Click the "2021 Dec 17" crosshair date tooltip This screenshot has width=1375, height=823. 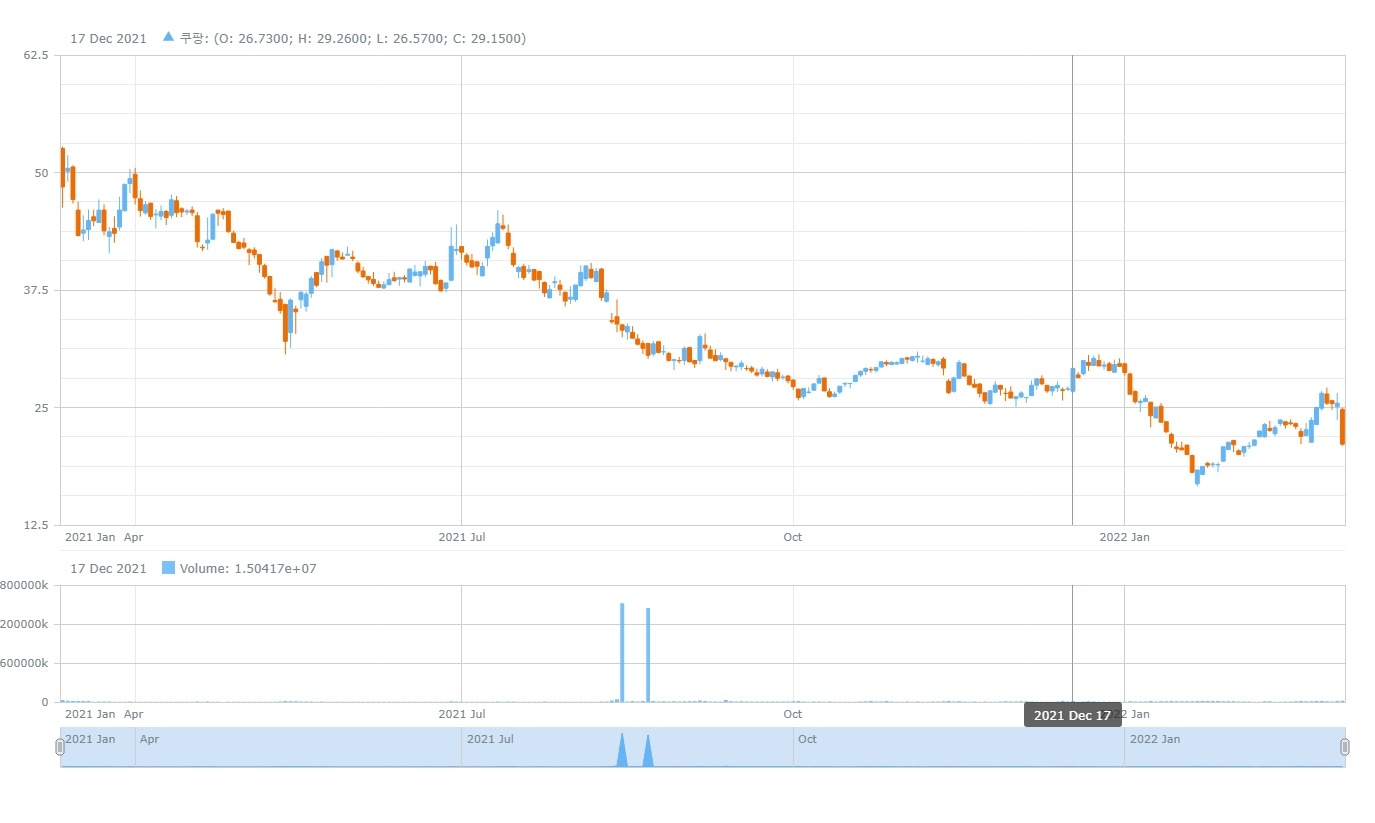tap(1072, 715)
